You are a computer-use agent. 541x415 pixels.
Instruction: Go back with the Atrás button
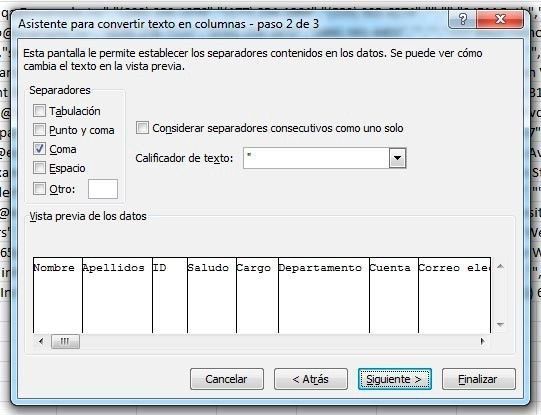[311, 379]
